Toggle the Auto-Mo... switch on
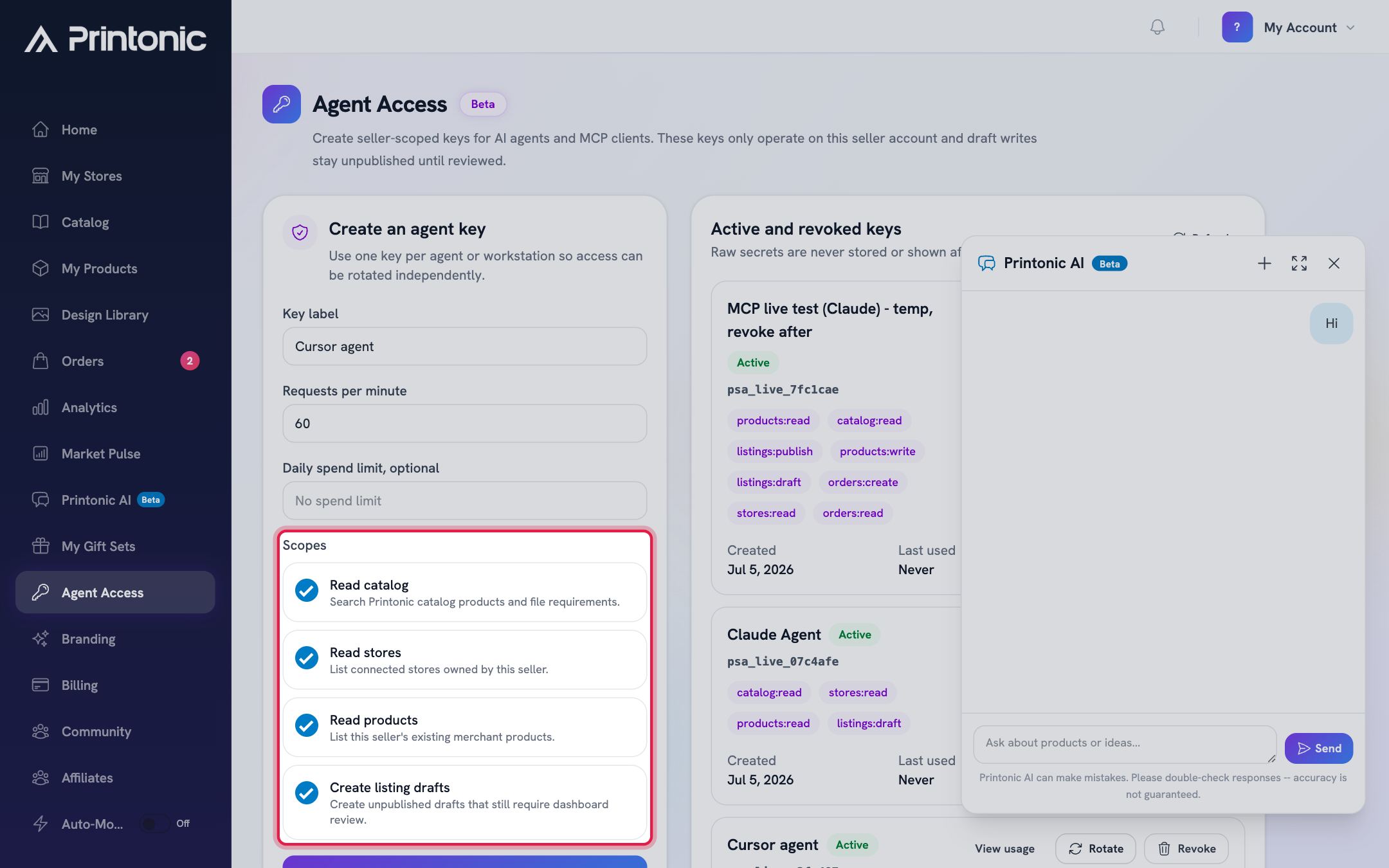Screen dimensions: 1389x868 pyautogui.click(x=154, y=824)
